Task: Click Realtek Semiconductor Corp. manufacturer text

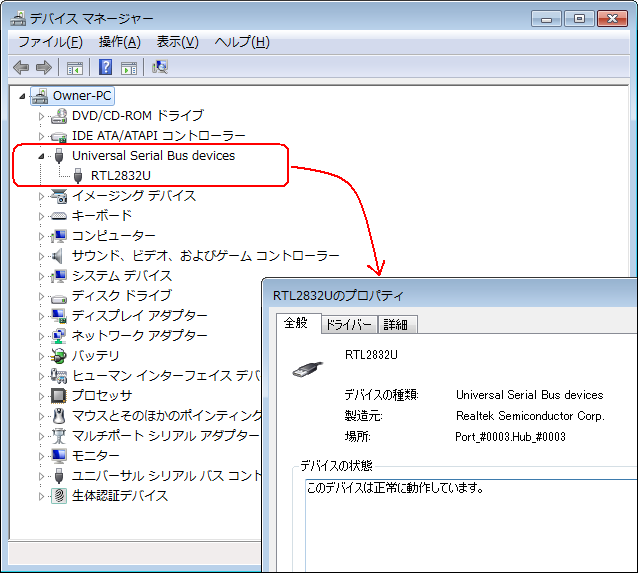Action: pyautogui.click(x=530, y=416)
